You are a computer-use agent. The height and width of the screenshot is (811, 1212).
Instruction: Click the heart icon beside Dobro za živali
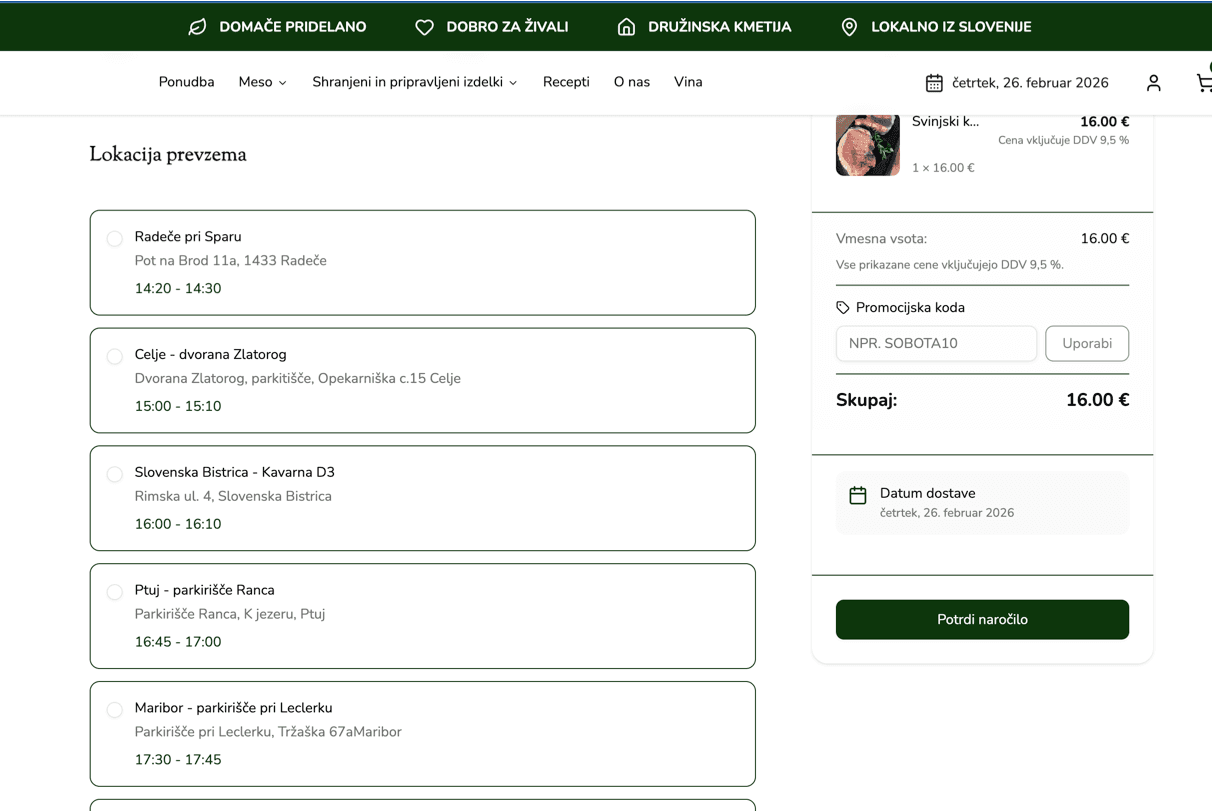pos(424,27)
